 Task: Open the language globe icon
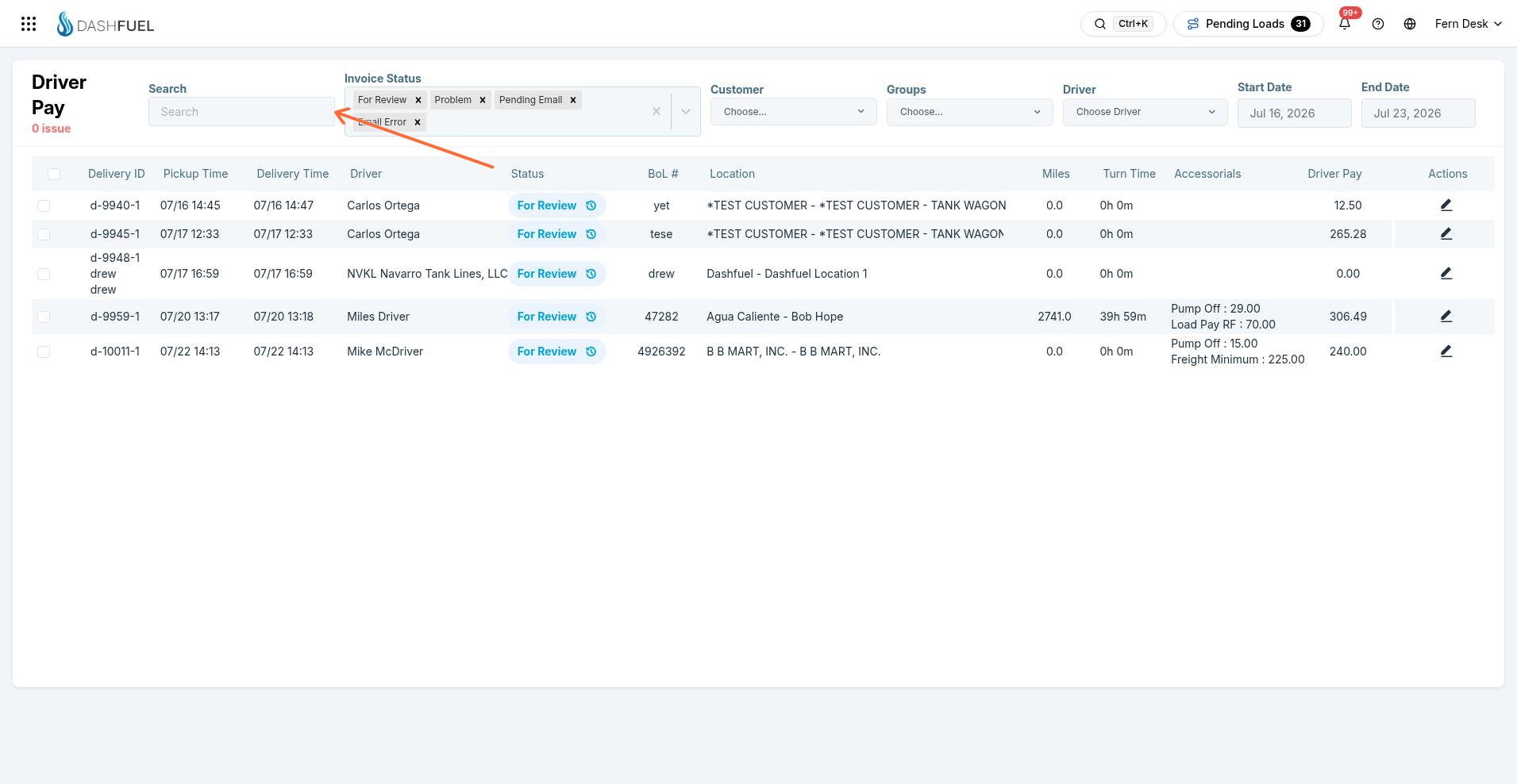point(1410,24)
